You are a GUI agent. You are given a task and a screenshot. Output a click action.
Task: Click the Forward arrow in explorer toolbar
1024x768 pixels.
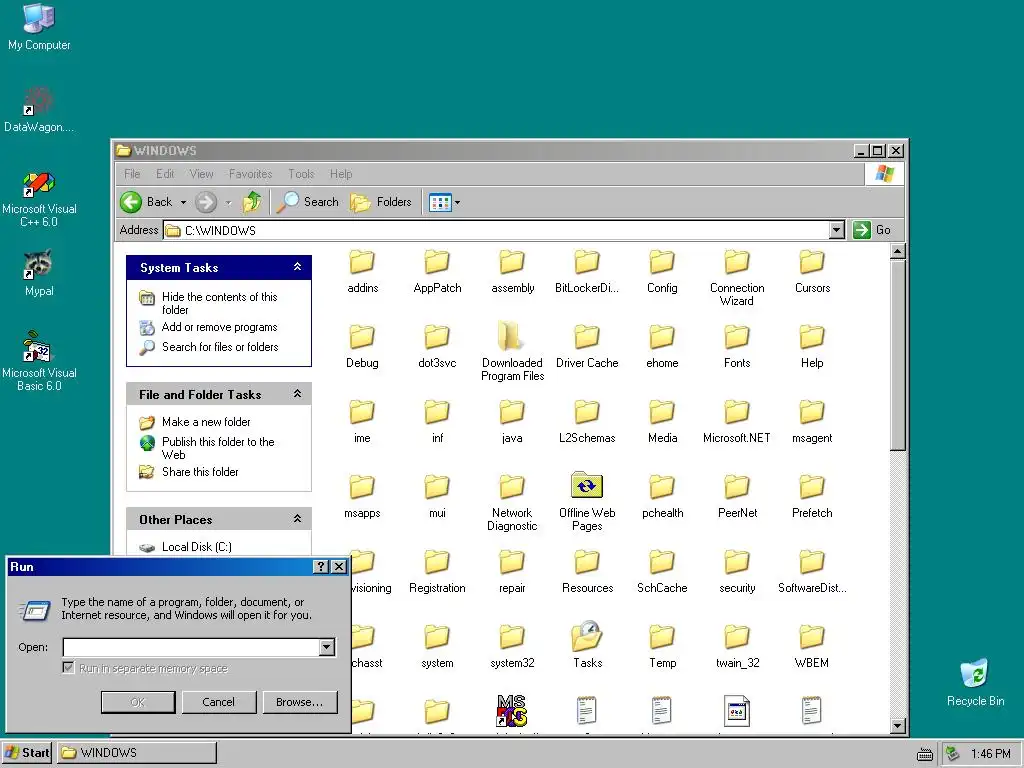tap(206, 202)
